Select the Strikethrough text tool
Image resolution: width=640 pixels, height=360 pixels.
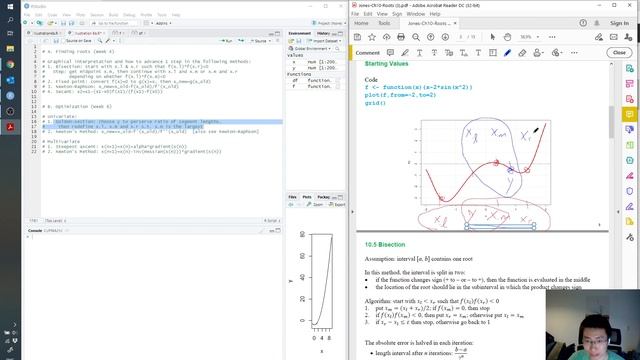click(434, 53)
